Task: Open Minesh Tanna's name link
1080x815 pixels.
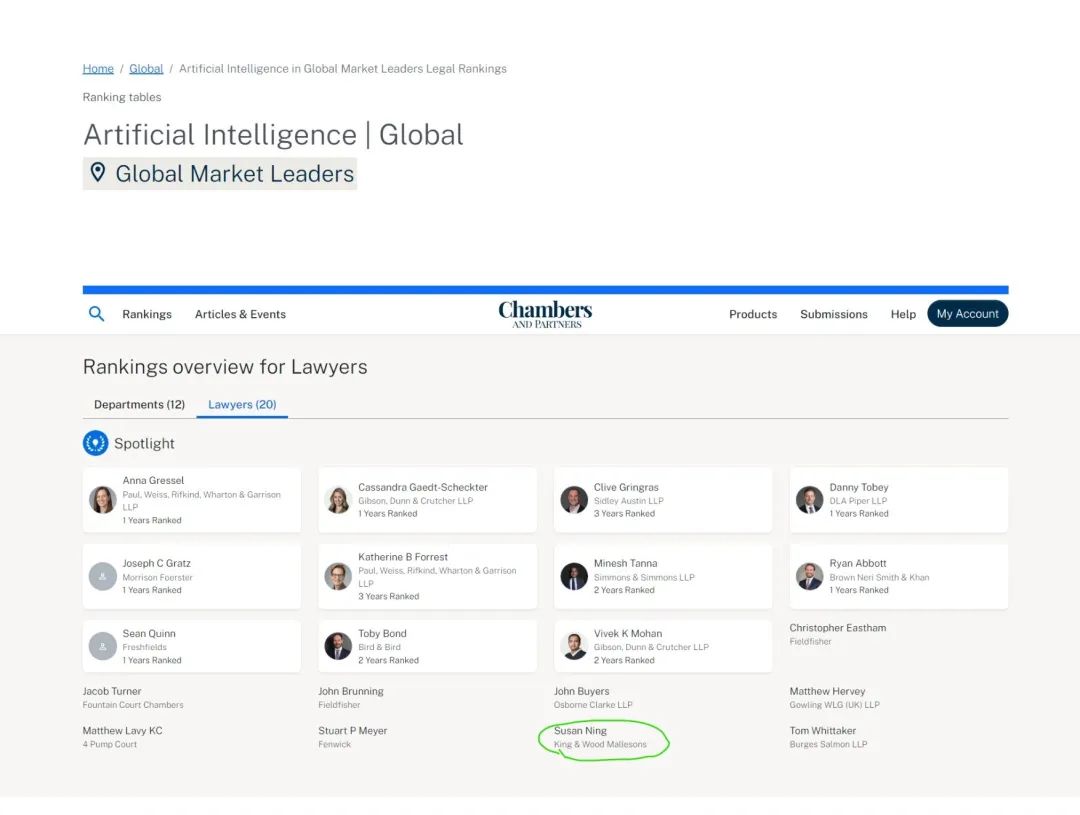Action: click(625, 563)
